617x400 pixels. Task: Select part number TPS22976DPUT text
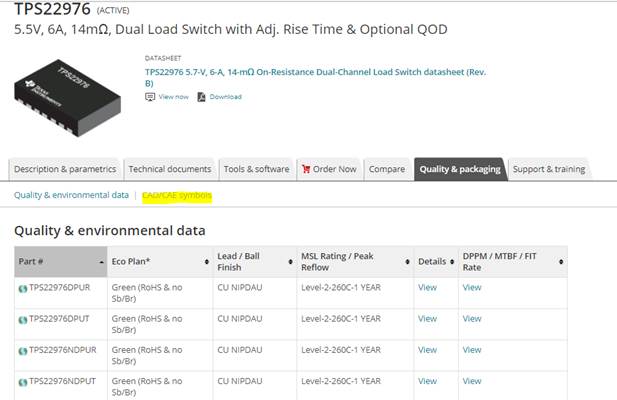tap(59, 319)
